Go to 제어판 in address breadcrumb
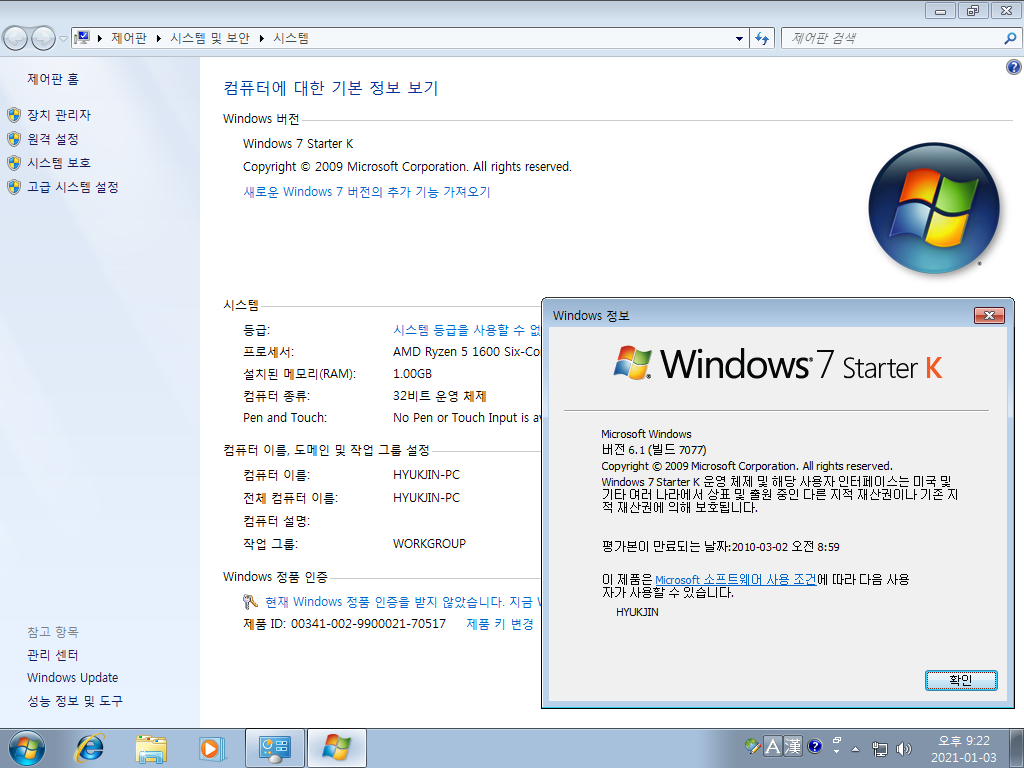This screenshot has width=1024, height=768. (129, 39)
